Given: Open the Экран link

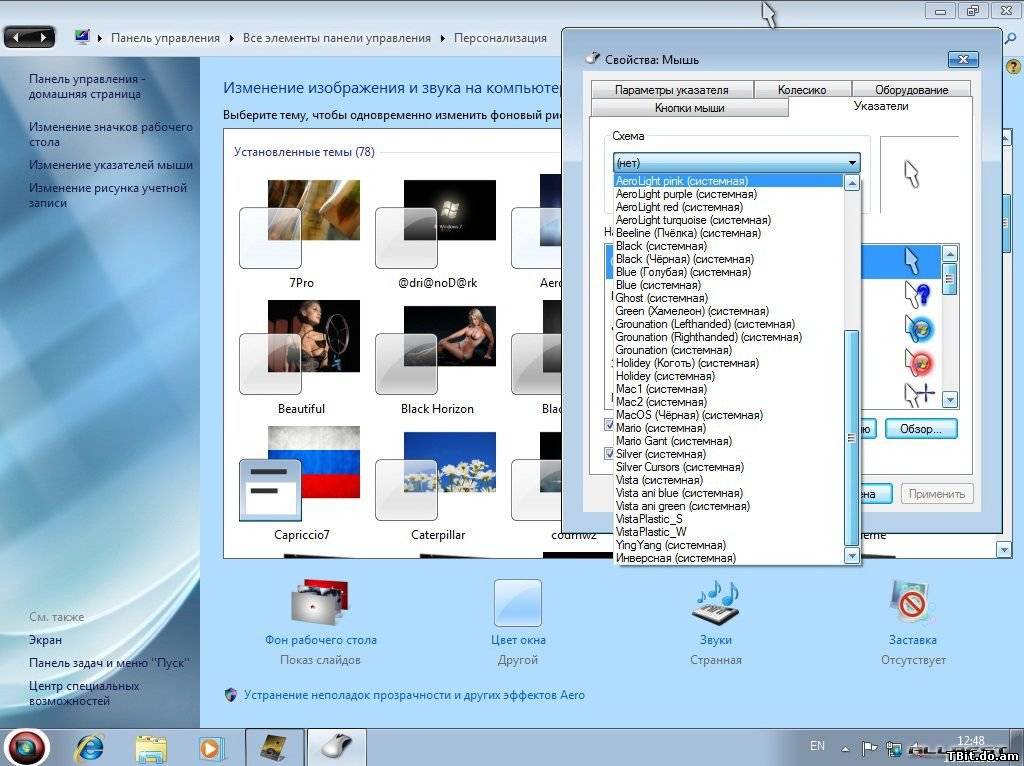Looking at the screenshot, I should pyautogui.click(x=45, y=640).
